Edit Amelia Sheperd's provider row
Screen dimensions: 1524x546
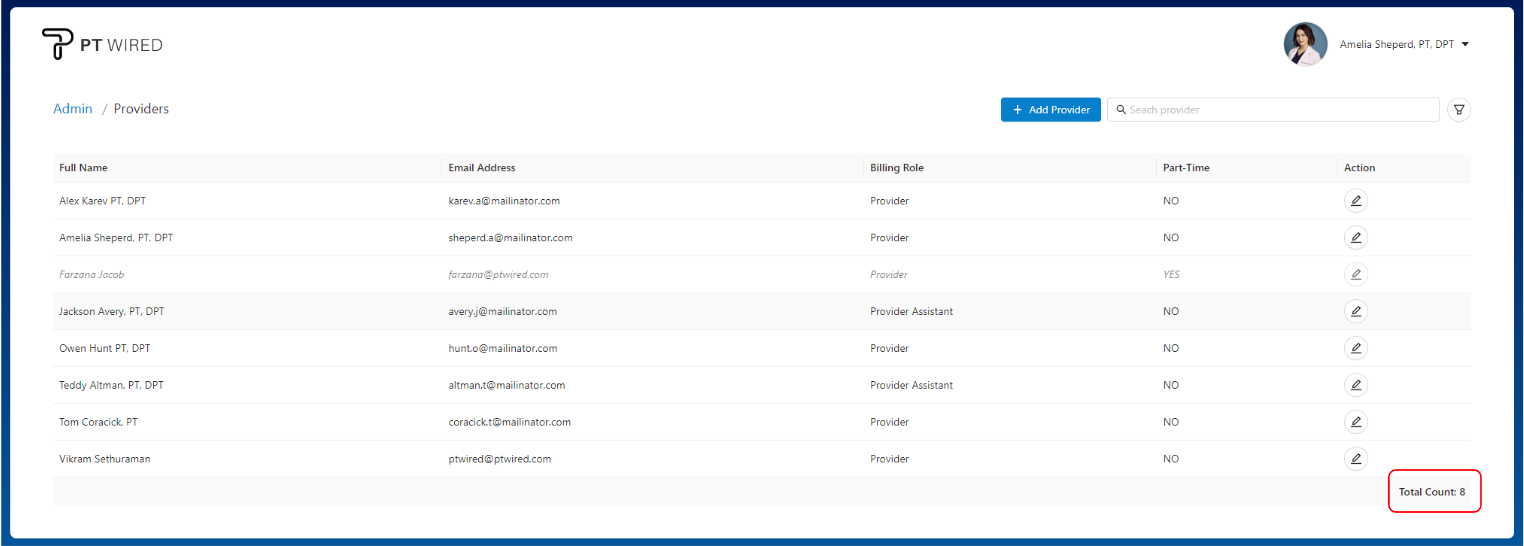[1355, 238]
